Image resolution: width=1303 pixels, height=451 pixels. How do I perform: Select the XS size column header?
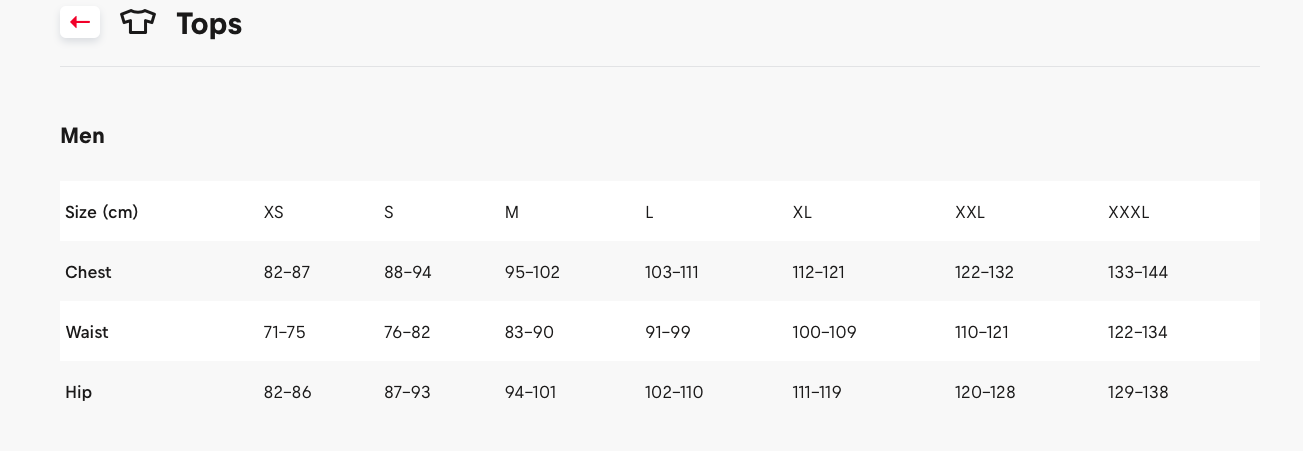[x=273, y=212]
